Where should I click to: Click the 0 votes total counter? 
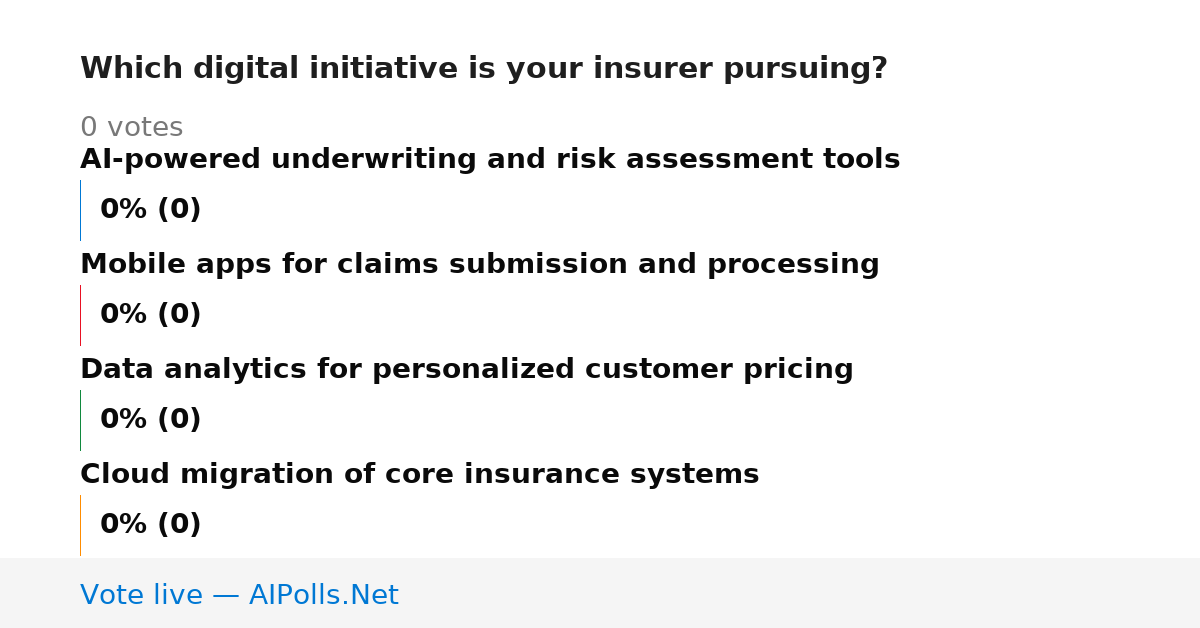pyautogui.click(x=132, y=128)
